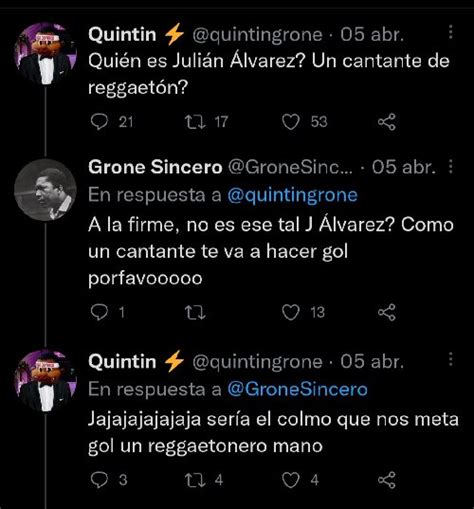Like Quintin's last tweet with 4 likes

pyautogui.click(x=291, y=480)
